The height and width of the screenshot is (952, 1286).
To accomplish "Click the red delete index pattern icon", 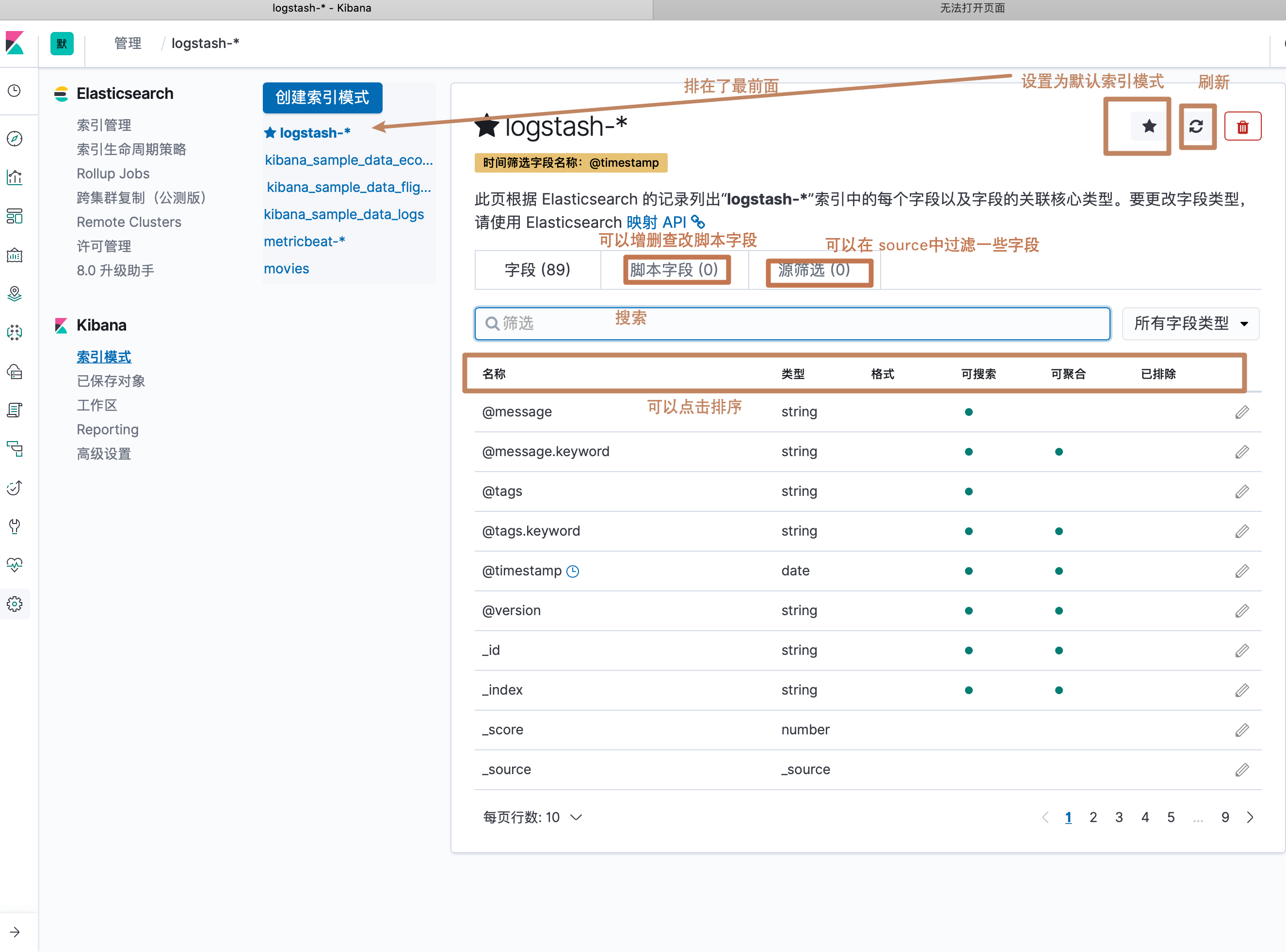I will (x=1242, y=126).
